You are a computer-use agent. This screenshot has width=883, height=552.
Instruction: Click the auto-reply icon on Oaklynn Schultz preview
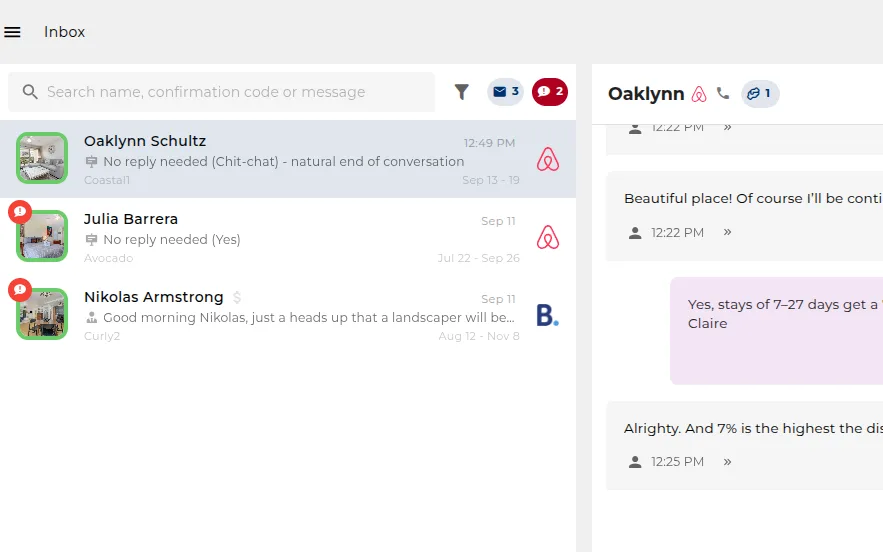tap(91, 162)
